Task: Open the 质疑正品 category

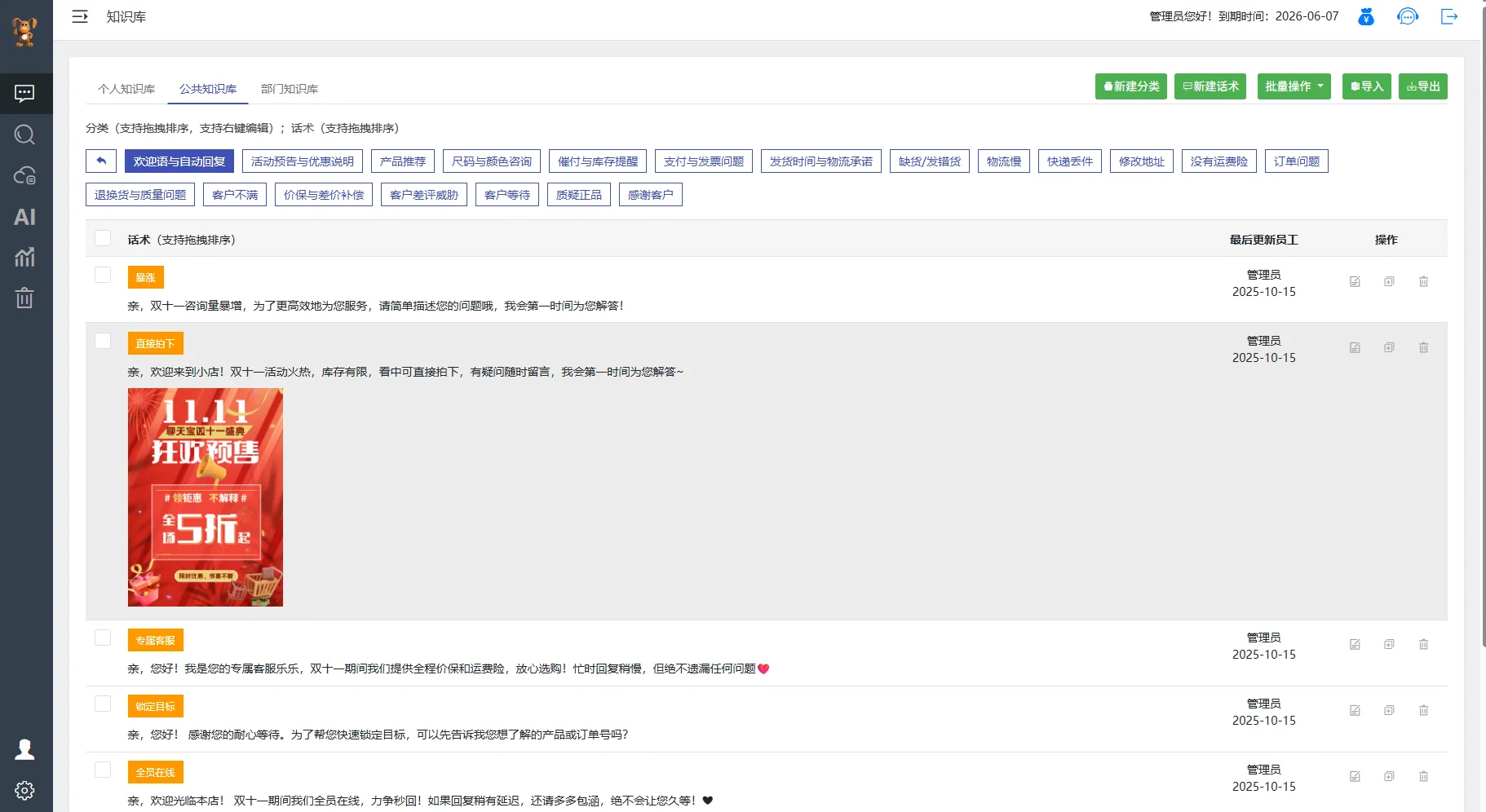Action: coord(579,195)
